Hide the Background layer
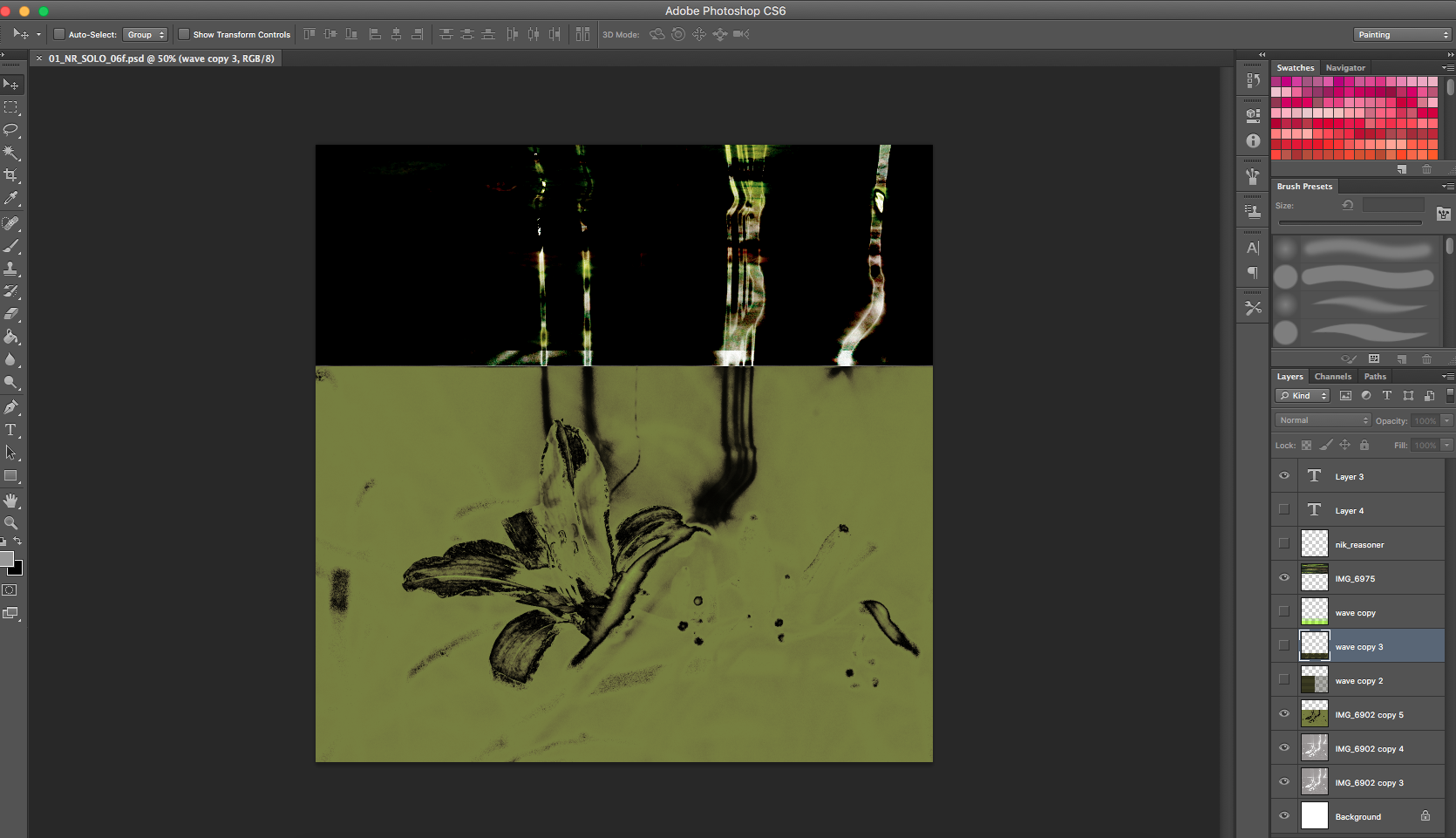The image size is (1456, 838). (x=1283, y=816)
